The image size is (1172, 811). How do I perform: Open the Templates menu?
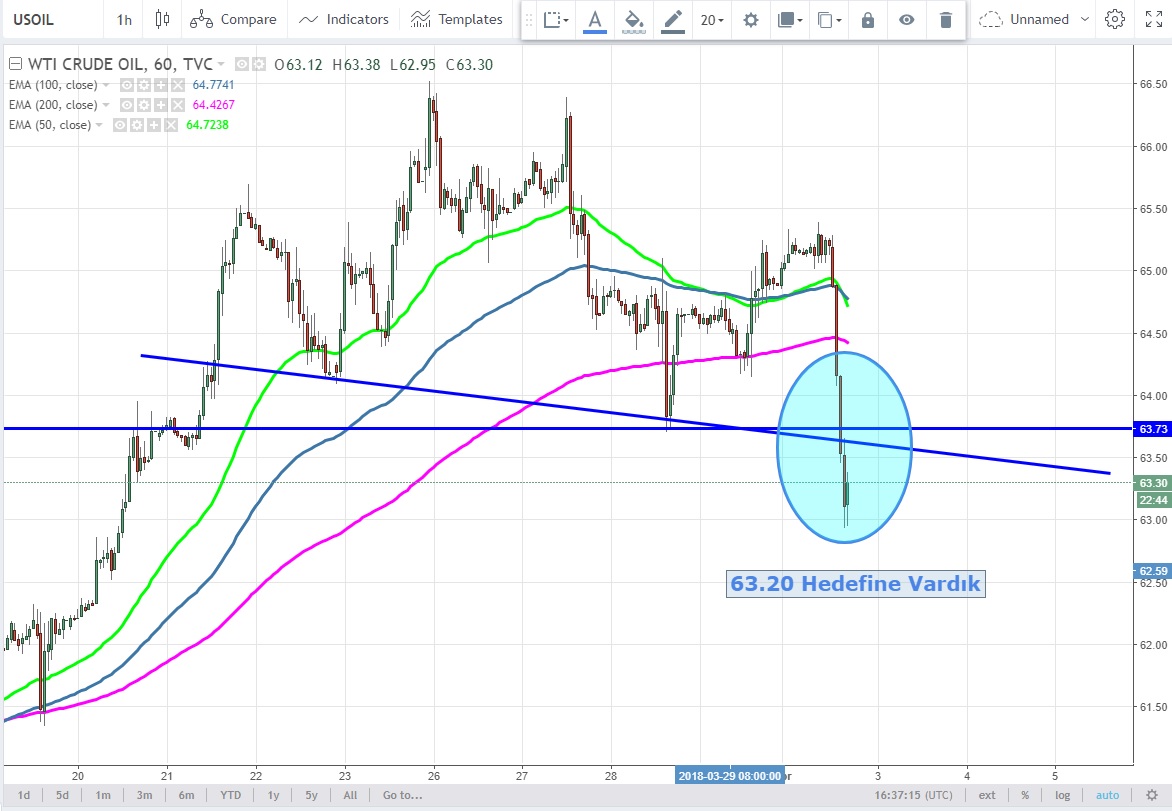[457, 19]
